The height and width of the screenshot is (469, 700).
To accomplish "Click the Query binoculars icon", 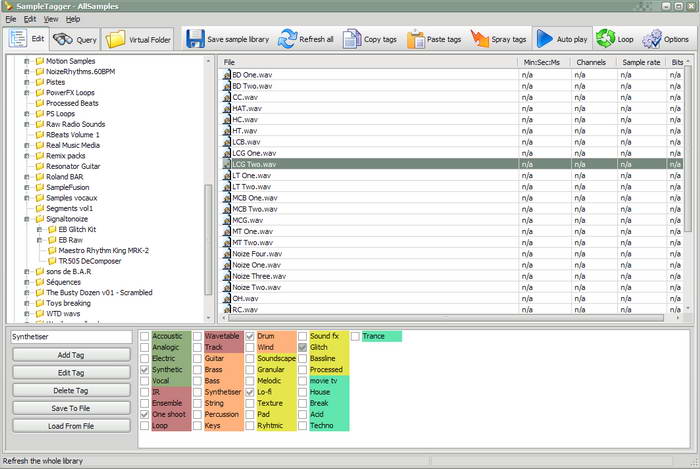I will tap(62, 39).
